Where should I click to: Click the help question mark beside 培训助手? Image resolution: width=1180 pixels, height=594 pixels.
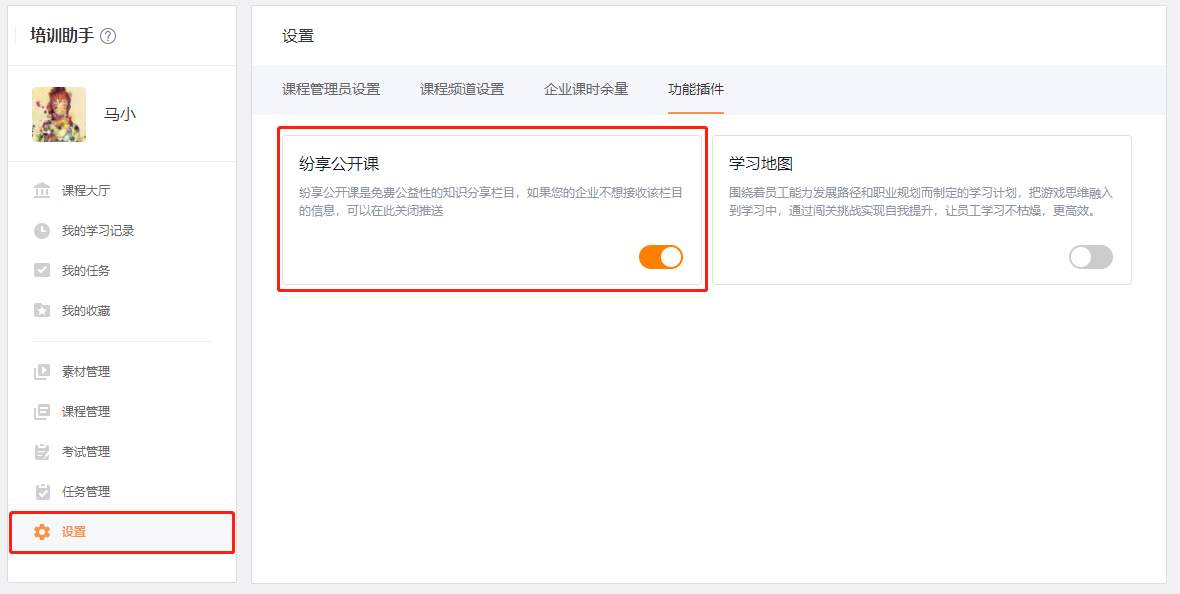click(108, 35)
